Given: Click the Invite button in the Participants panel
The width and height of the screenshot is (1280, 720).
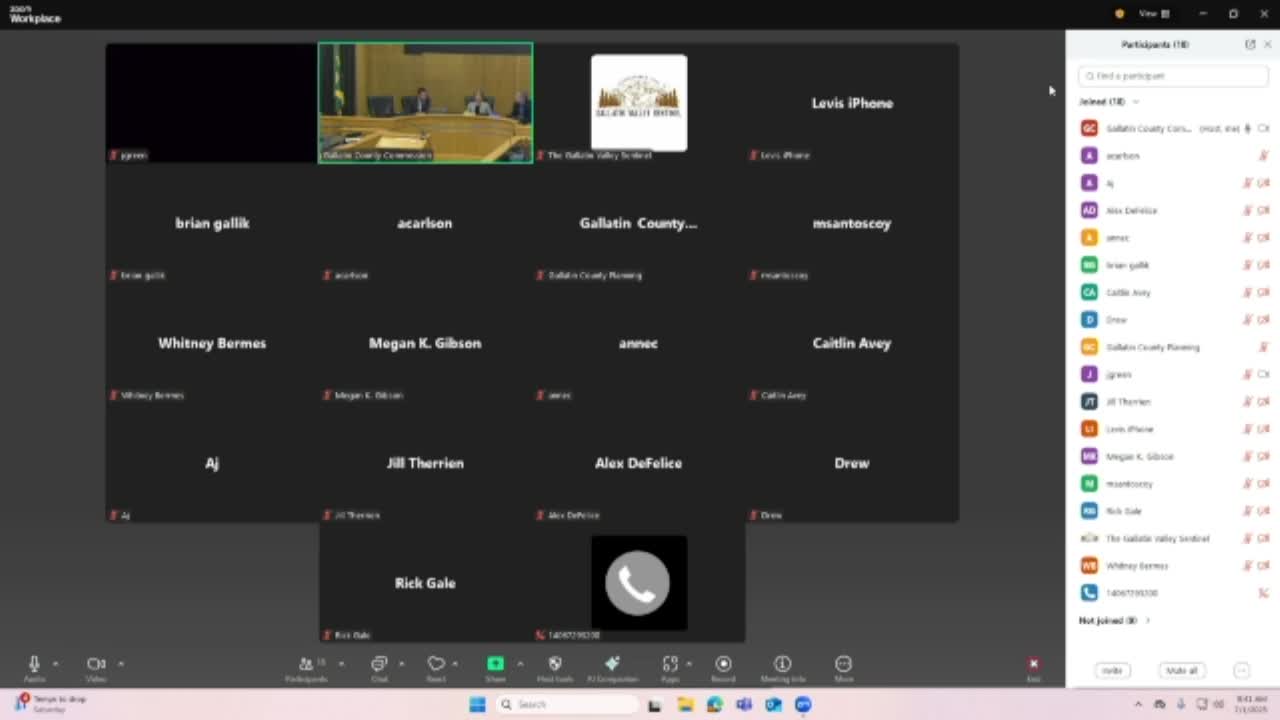Looking at the screenshot, I should pyautogui.click(x=1112, y=671).
